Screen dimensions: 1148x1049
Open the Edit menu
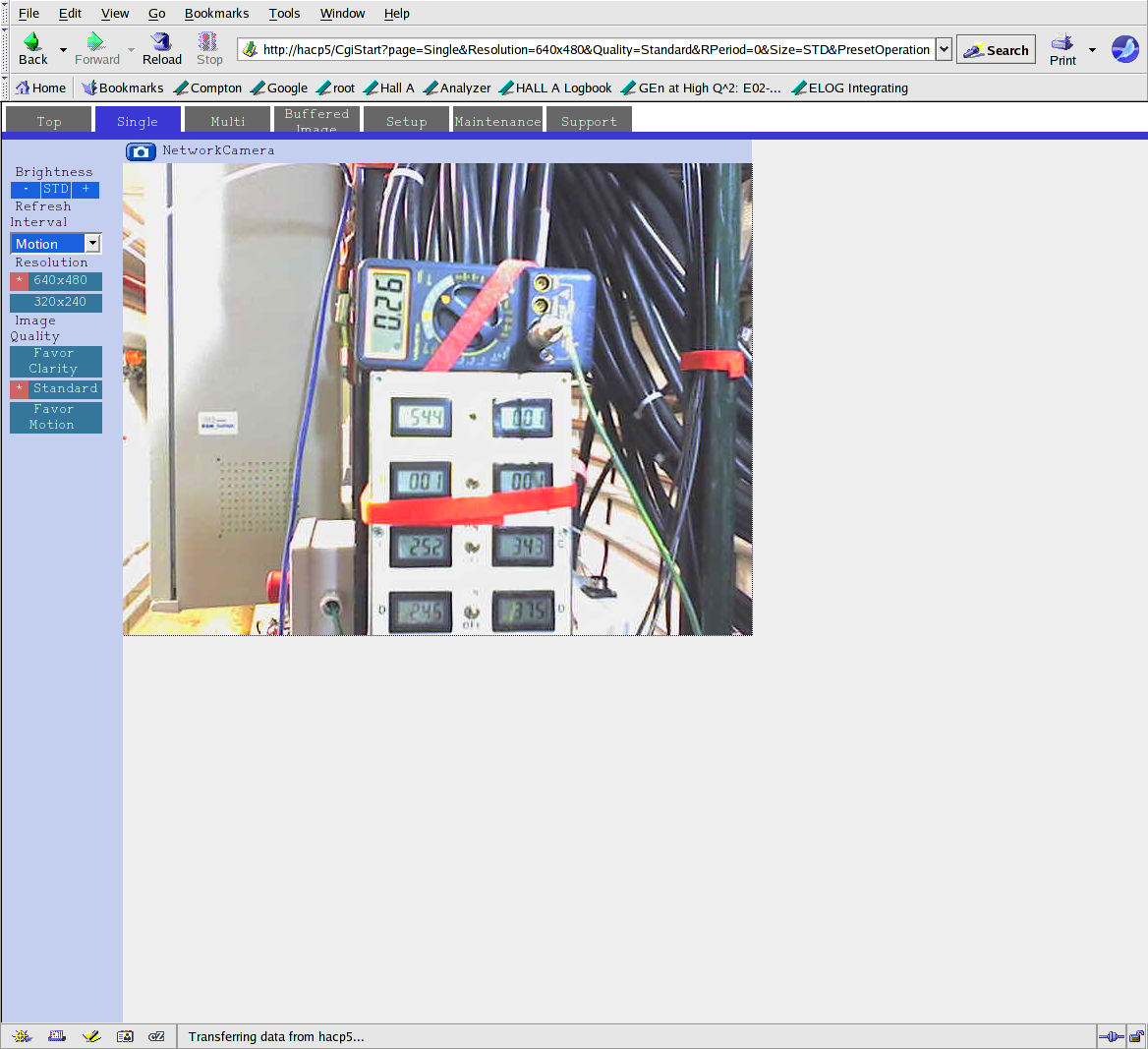click(x=70, y=13)
